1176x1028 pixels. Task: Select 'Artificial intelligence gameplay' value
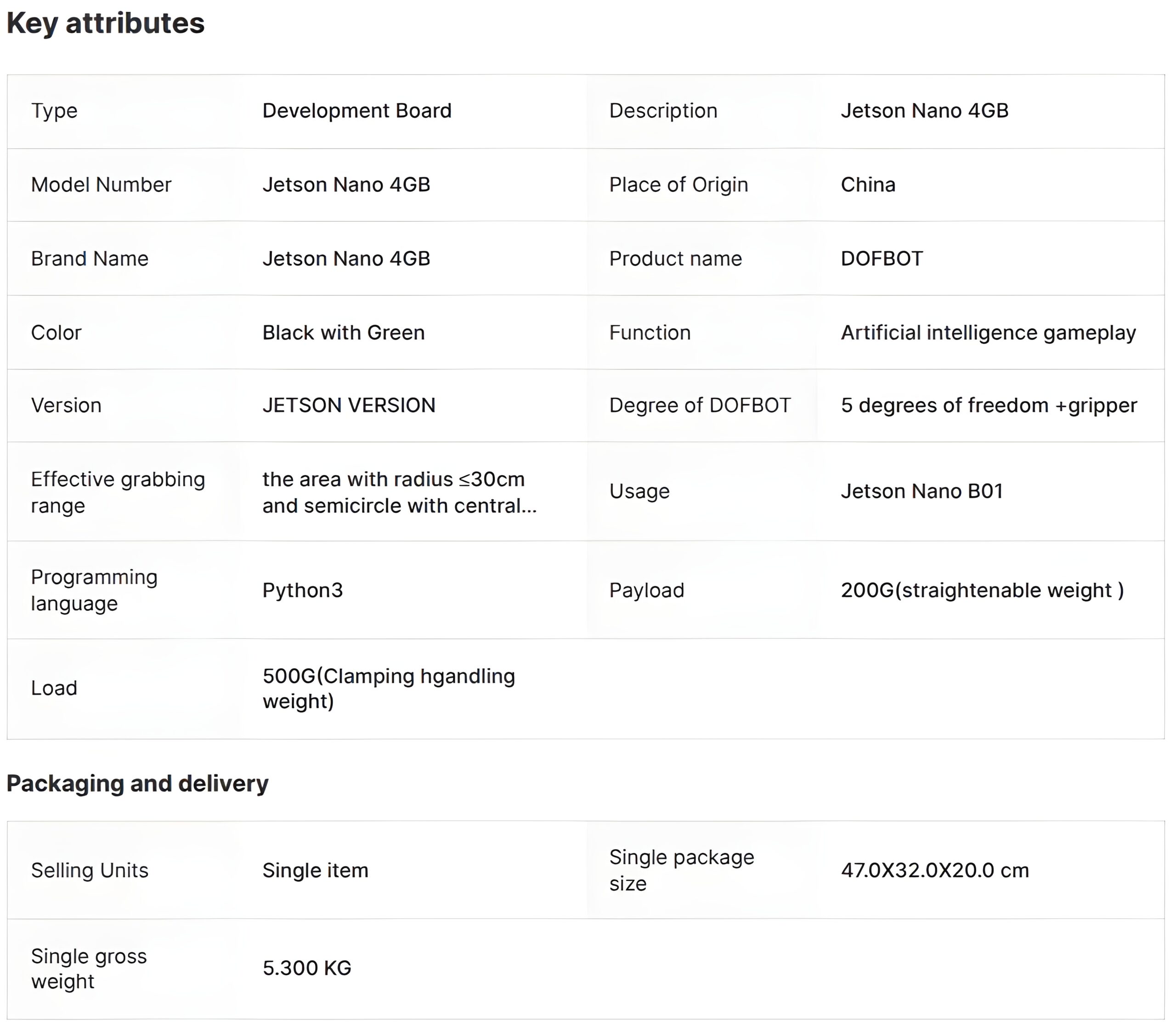coord(989,333)
